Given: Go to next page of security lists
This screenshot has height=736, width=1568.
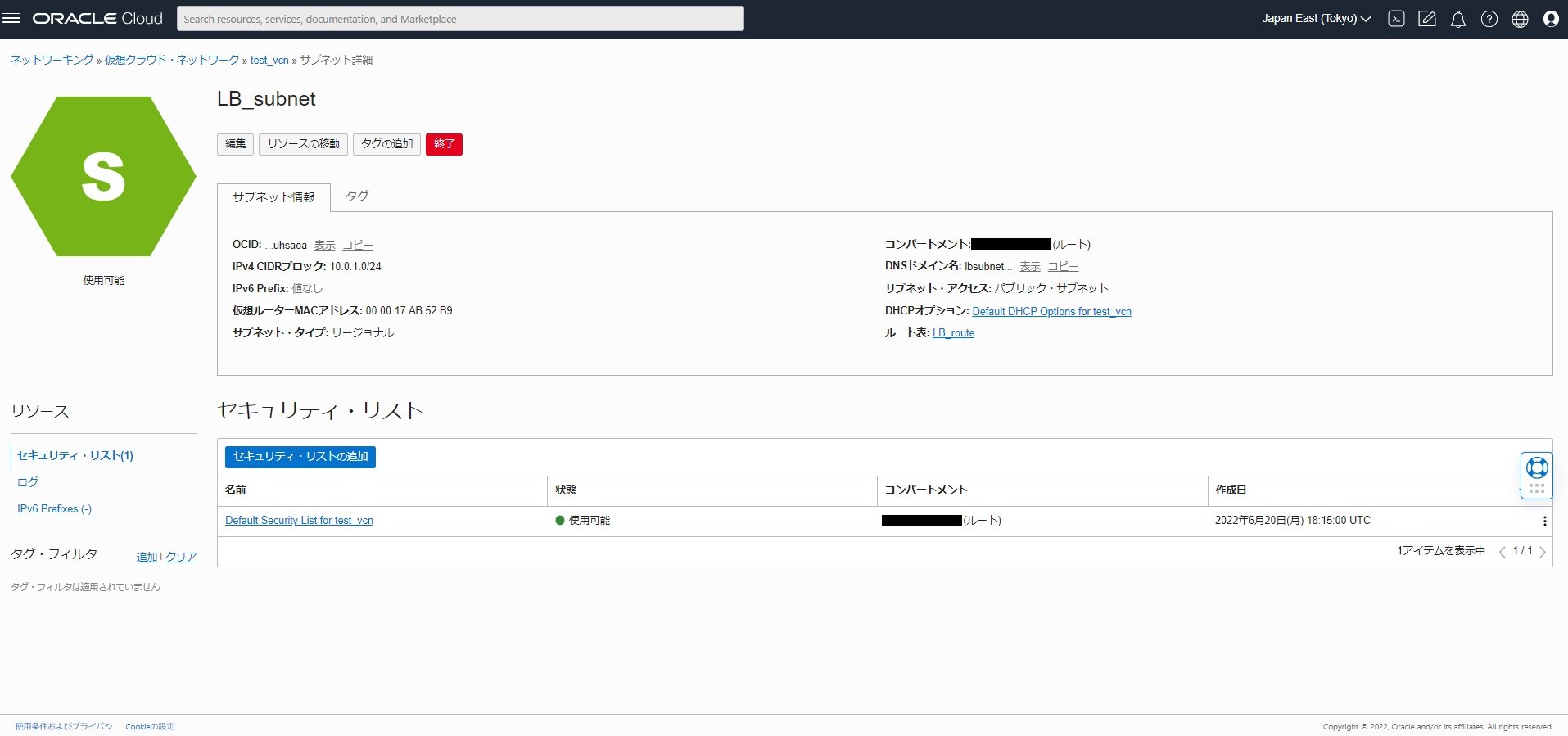Looking at the screenshot, I should pos(1543,552).
